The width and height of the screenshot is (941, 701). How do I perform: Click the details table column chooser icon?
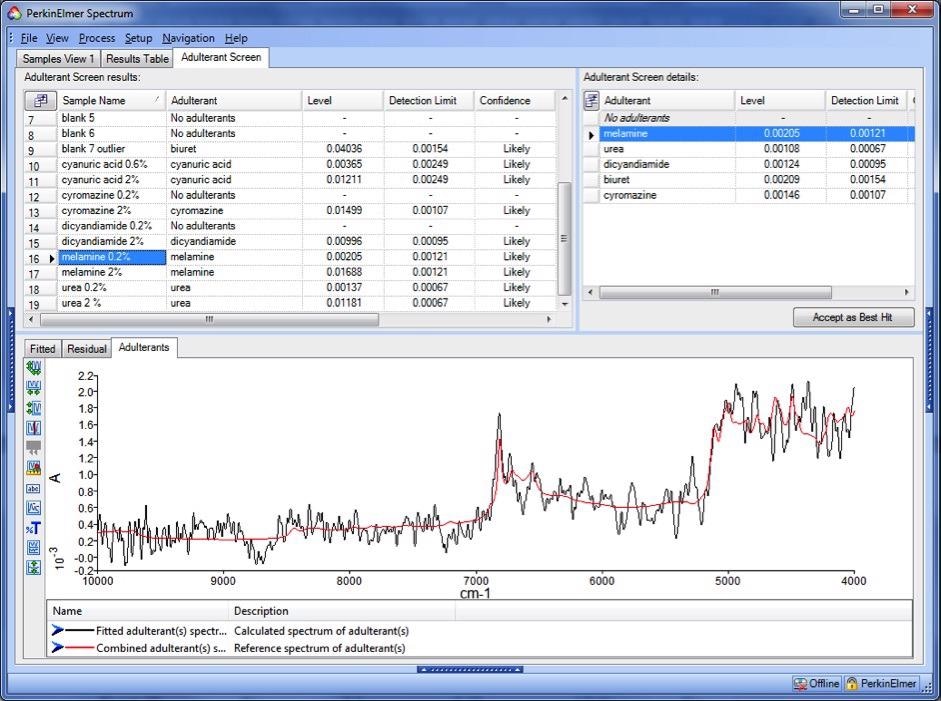pyautogui.click(x=591, y=100)
